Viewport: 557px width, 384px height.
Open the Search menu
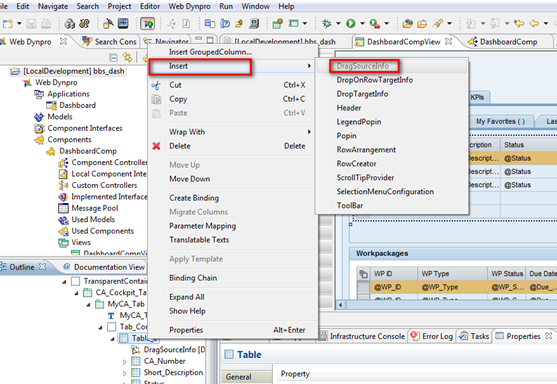pos(87,6)
